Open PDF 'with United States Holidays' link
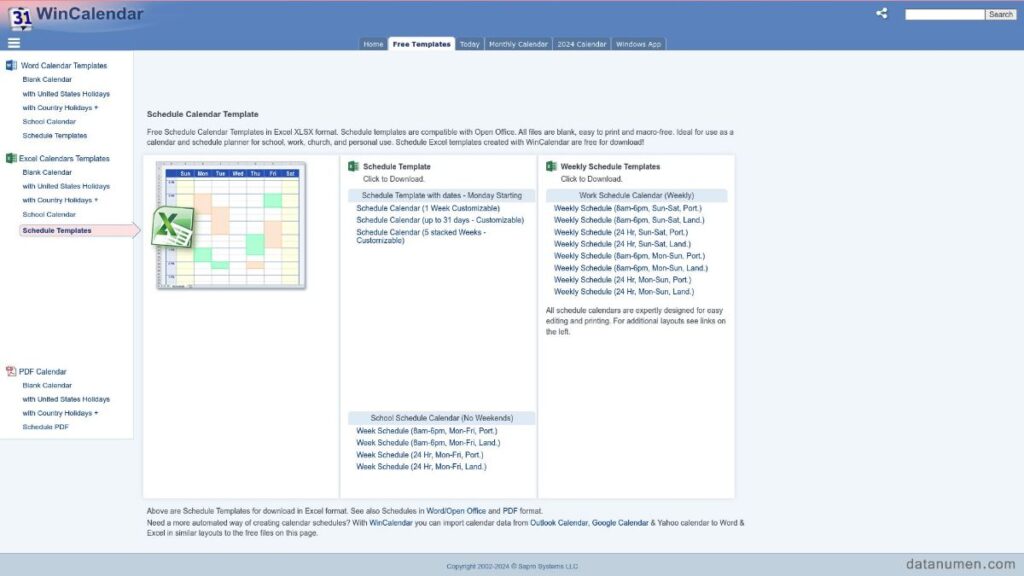Viewport: 1024px width, 576px height. click(x=66, y=399)
